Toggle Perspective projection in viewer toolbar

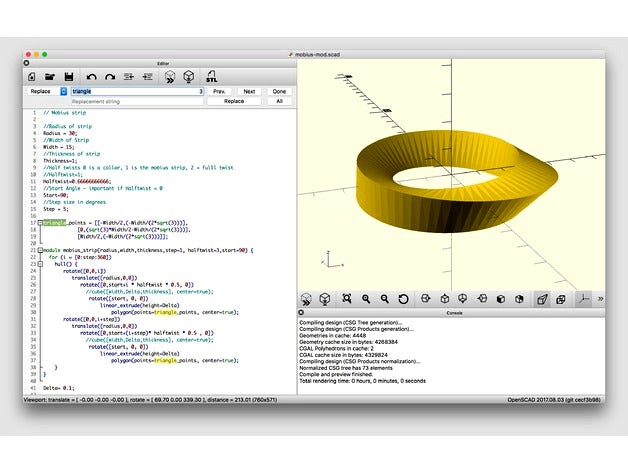(542, 299)
